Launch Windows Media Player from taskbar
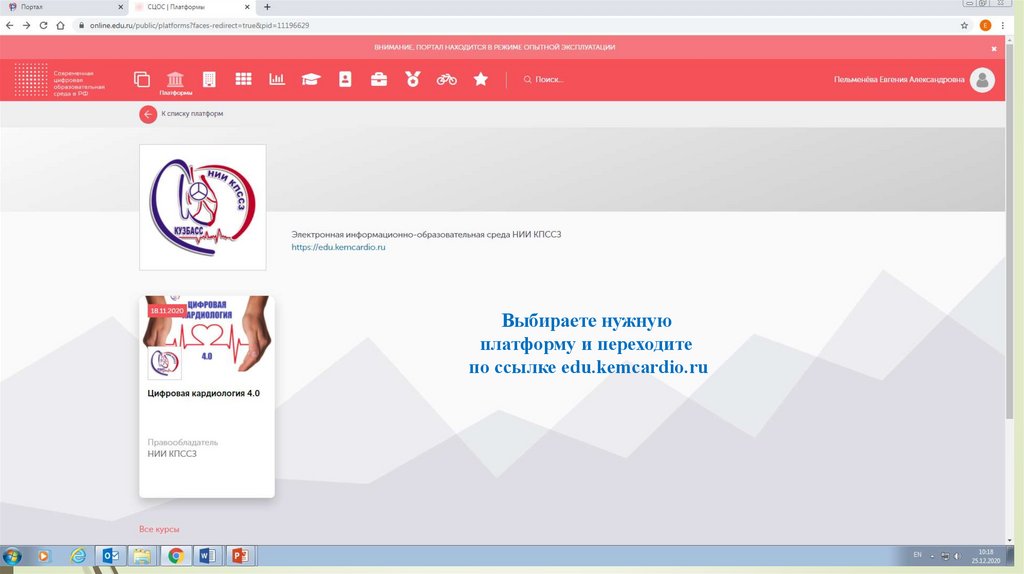The width and height of the screenshot is (1024, 574). (x=43, y=556)
